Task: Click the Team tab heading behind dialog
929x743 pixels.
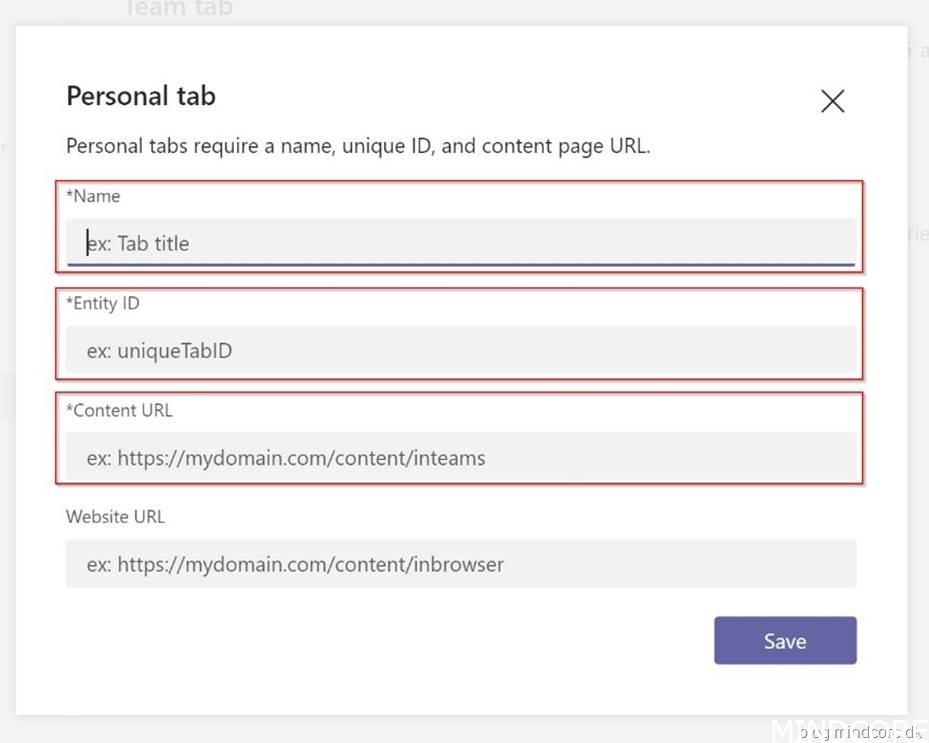Action: coord(178,9)
